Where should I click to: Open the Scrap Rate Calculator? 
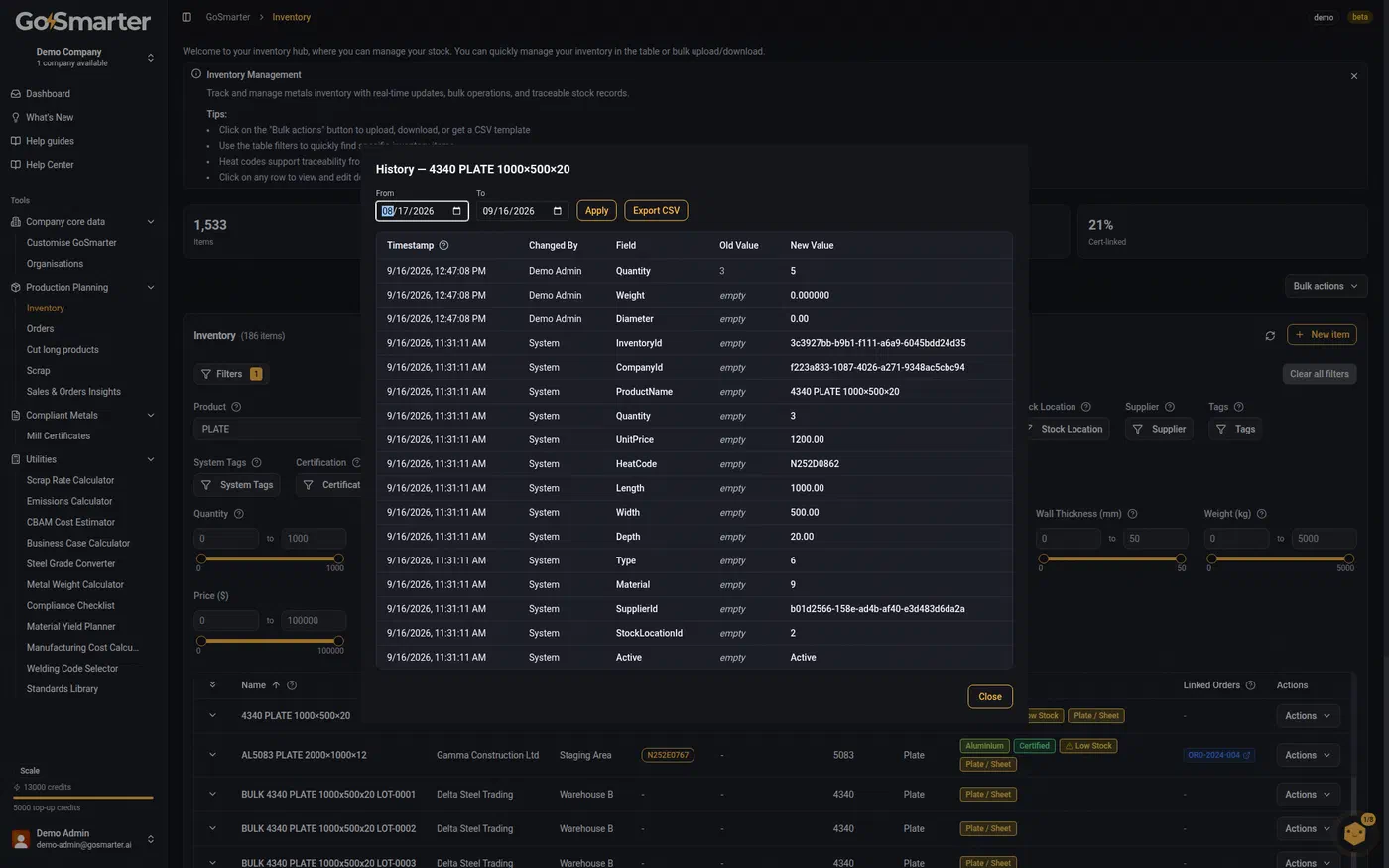pyautogui.click(x=70, y=481)
